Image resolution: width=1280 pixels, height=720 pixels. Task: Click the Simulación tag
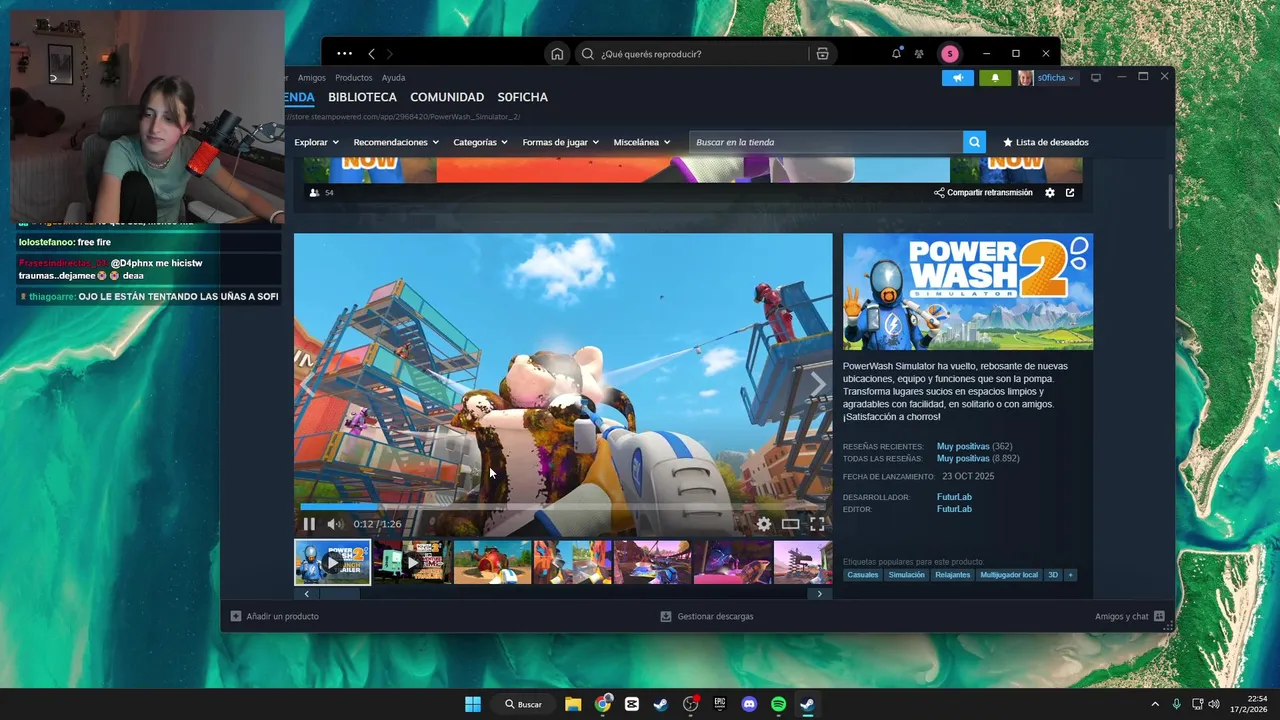[907, 575]
